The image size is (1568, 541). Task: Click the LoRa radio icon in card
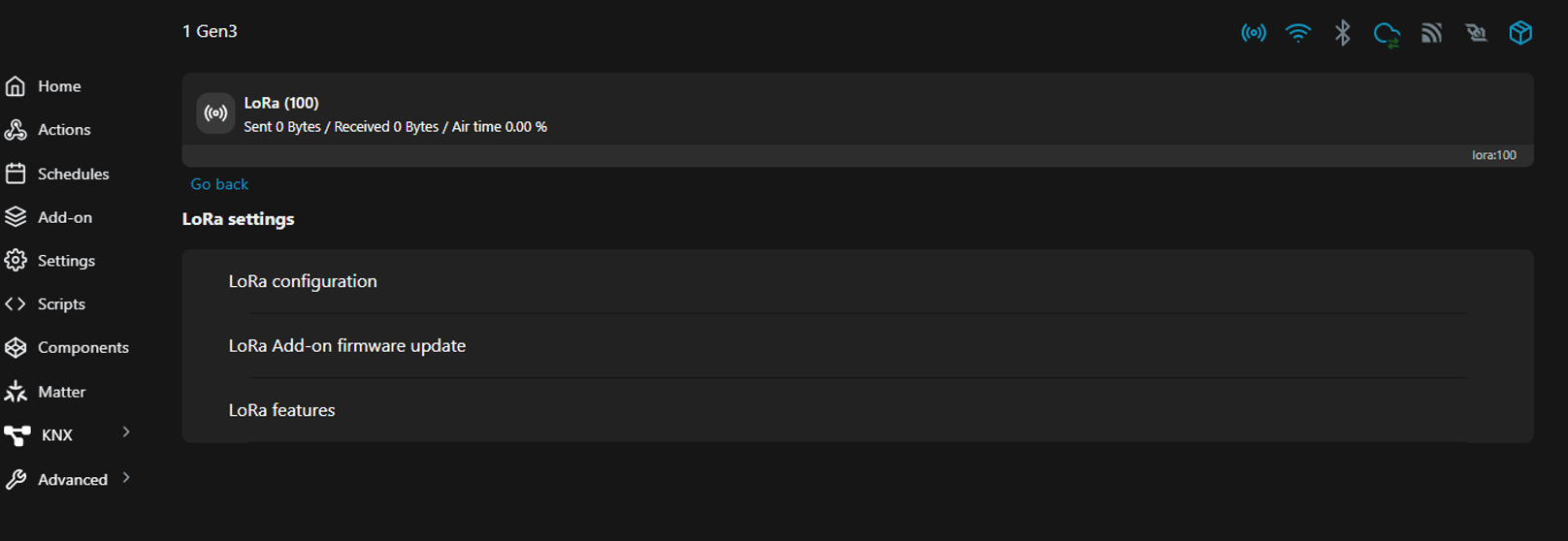[215, 113]
